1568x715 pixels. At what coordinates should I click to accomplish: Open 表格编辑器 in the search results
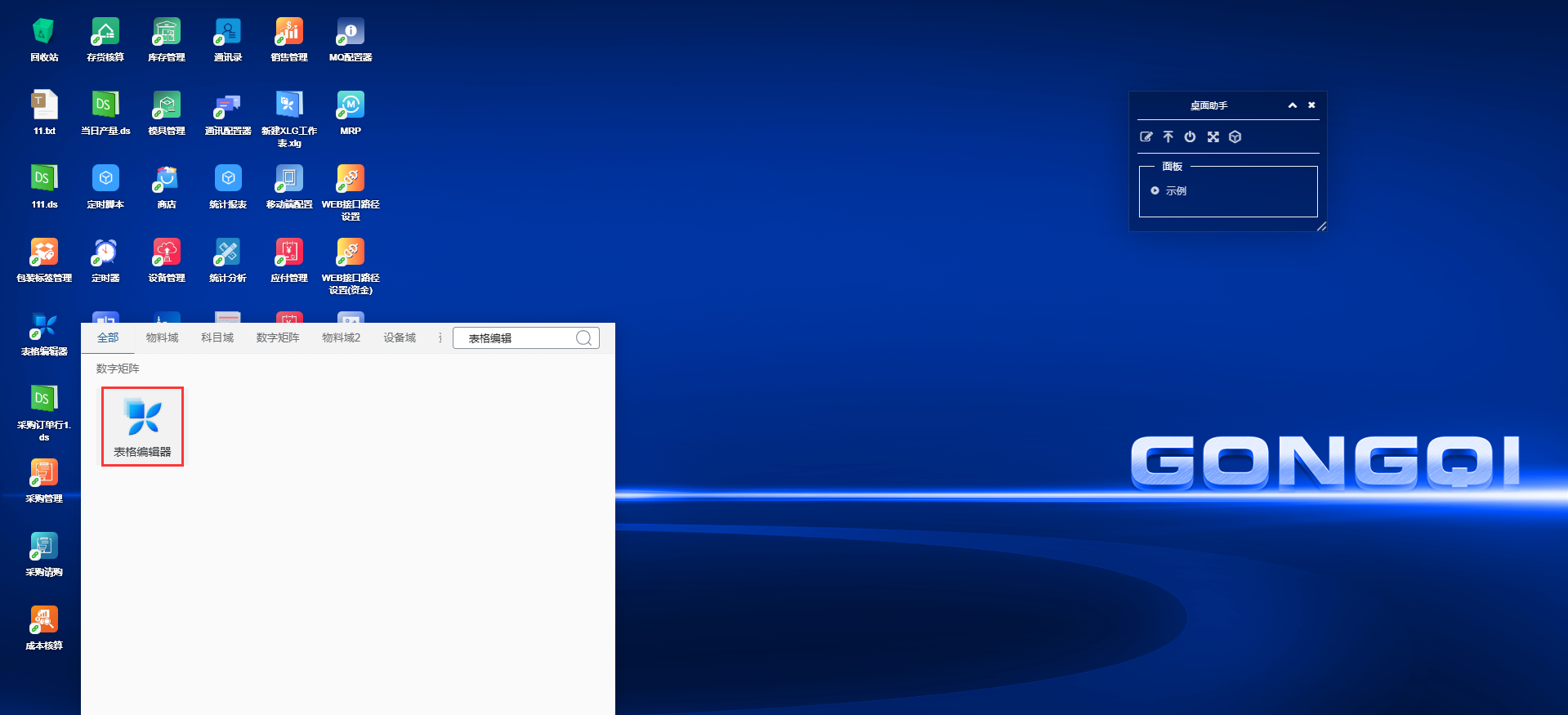pyautogui.click(x=142, y=426)
